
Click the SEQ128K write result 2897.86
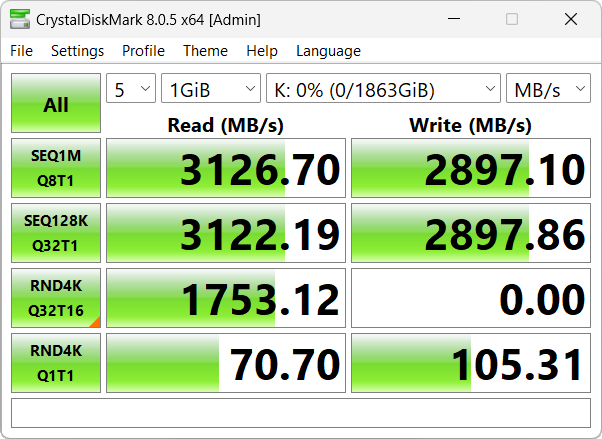click(471, 233)
